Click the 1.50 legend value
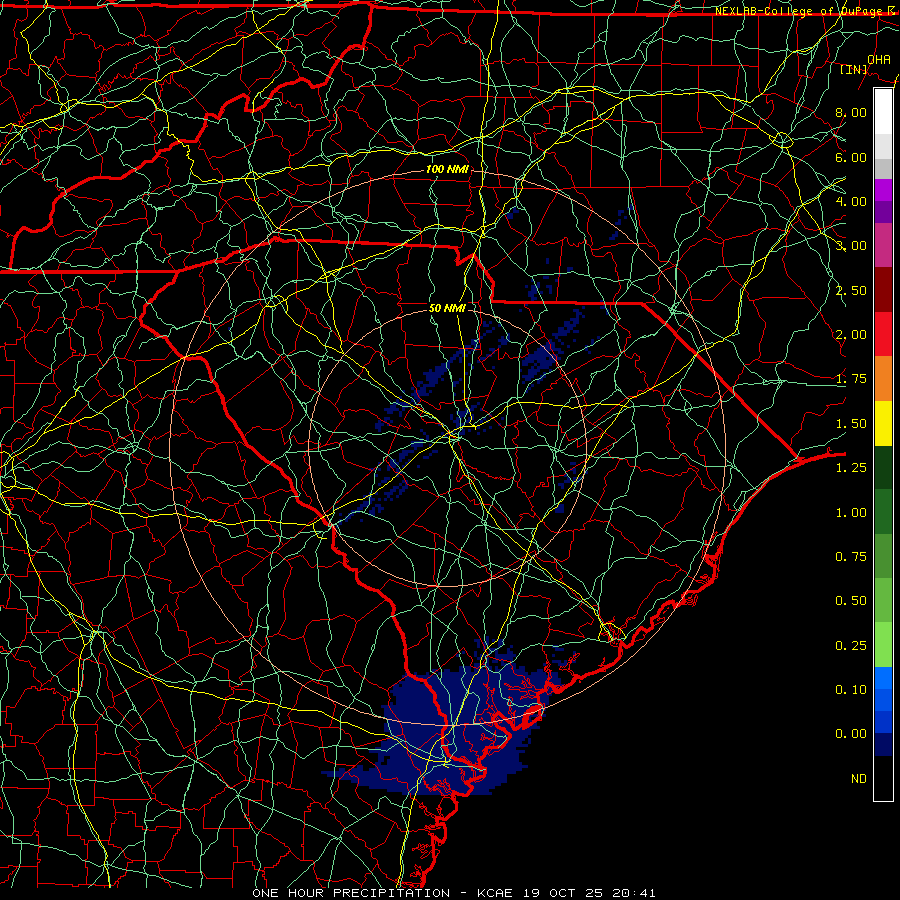The image size is (900, 900). (851, 424)
